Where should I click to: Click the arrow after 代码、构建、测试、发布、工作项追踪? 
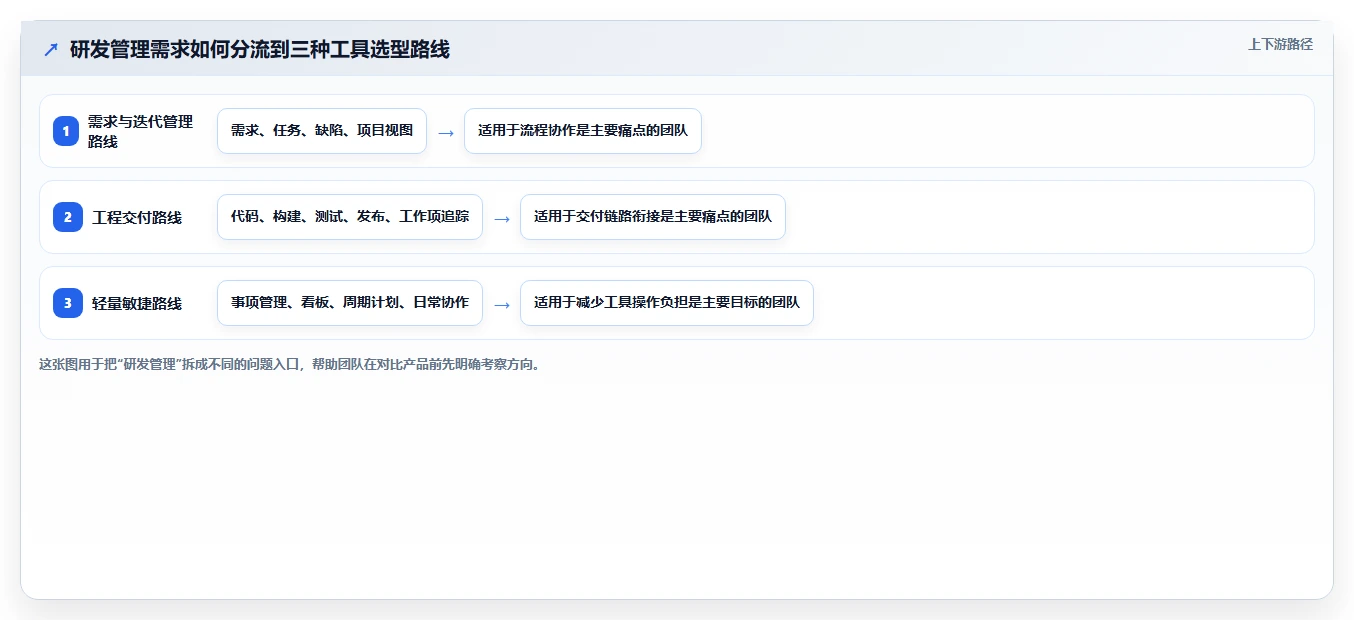click(502, 218)
